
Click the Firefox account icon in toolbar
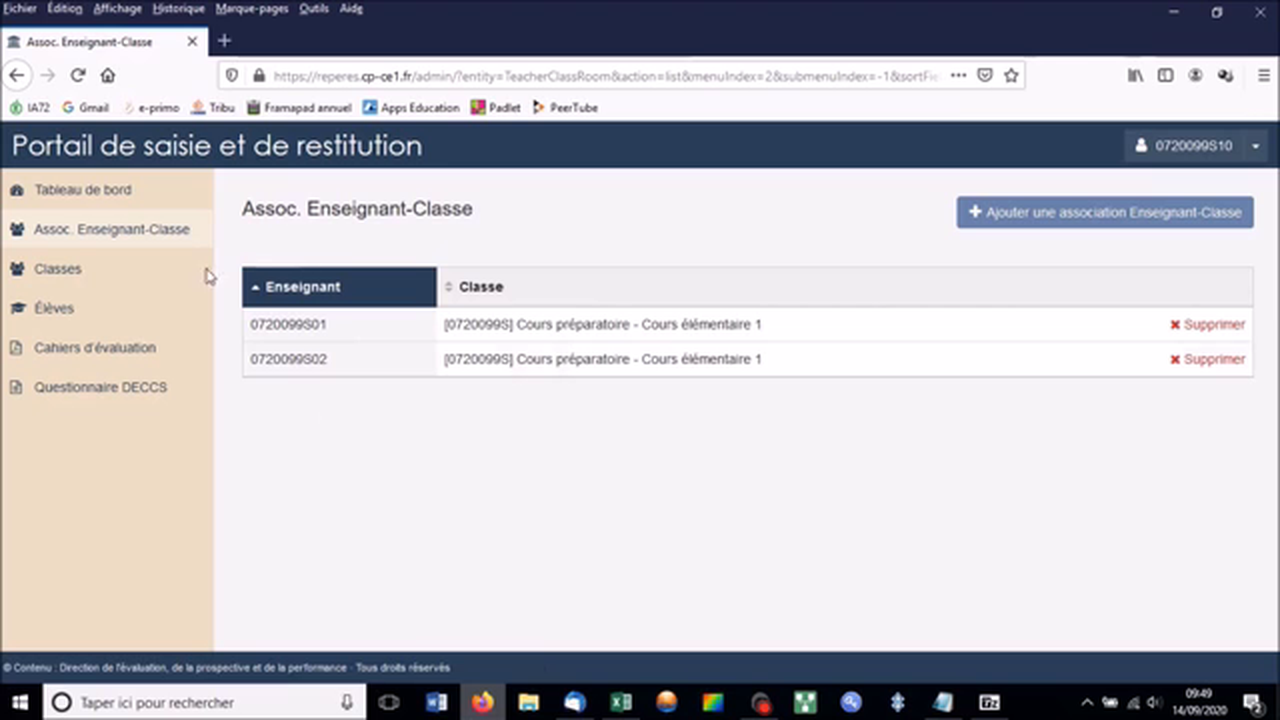[x=1195, y=75]
